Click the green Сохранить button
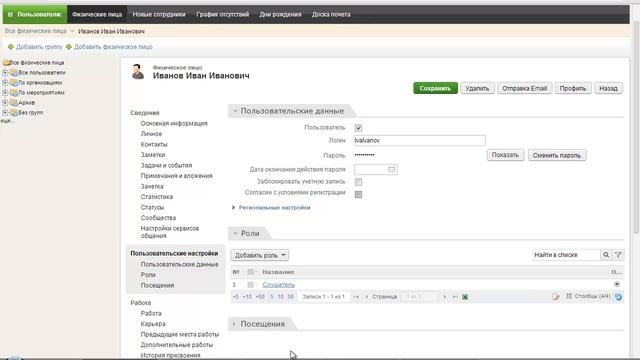The image size is (640, 360). (x=435, y=88)
